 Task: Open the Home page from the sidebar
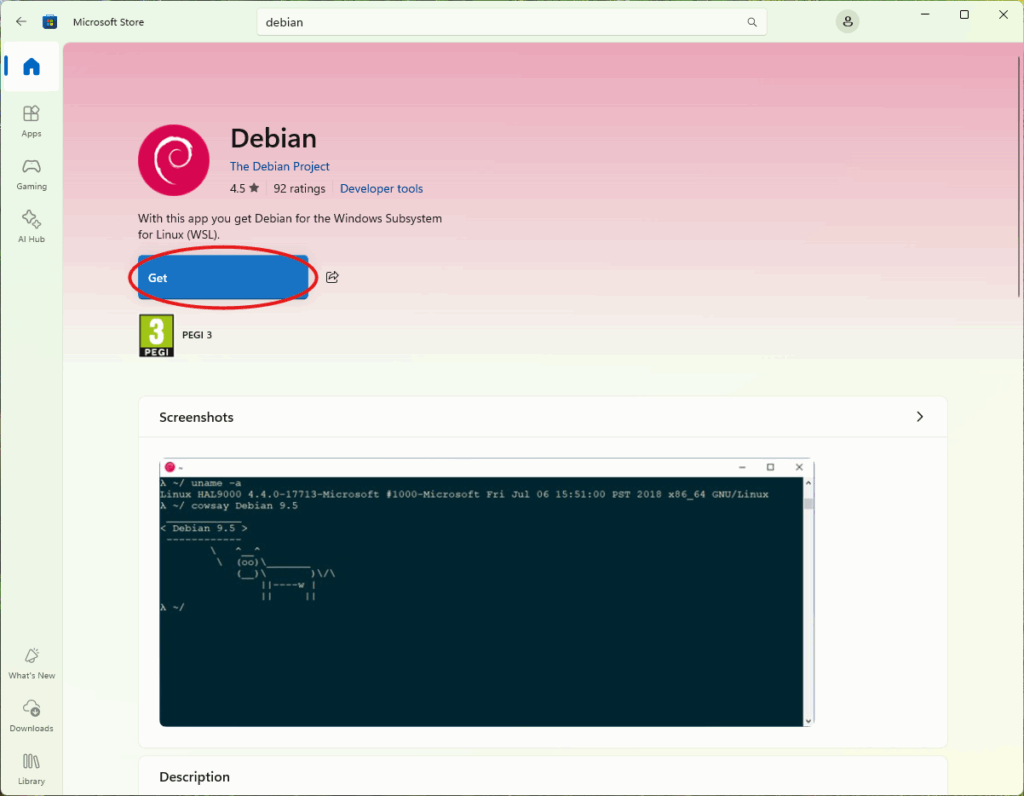pyautogui.click(x=31, y=67)
